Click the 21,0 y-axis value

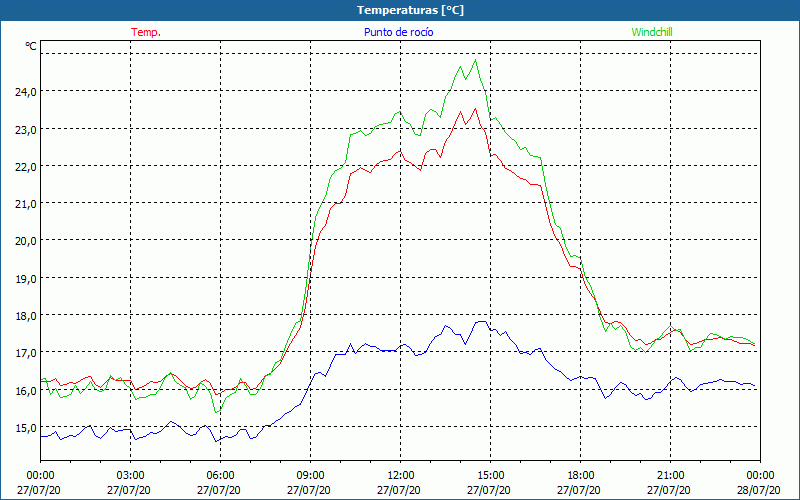click(x=27, y=204)
